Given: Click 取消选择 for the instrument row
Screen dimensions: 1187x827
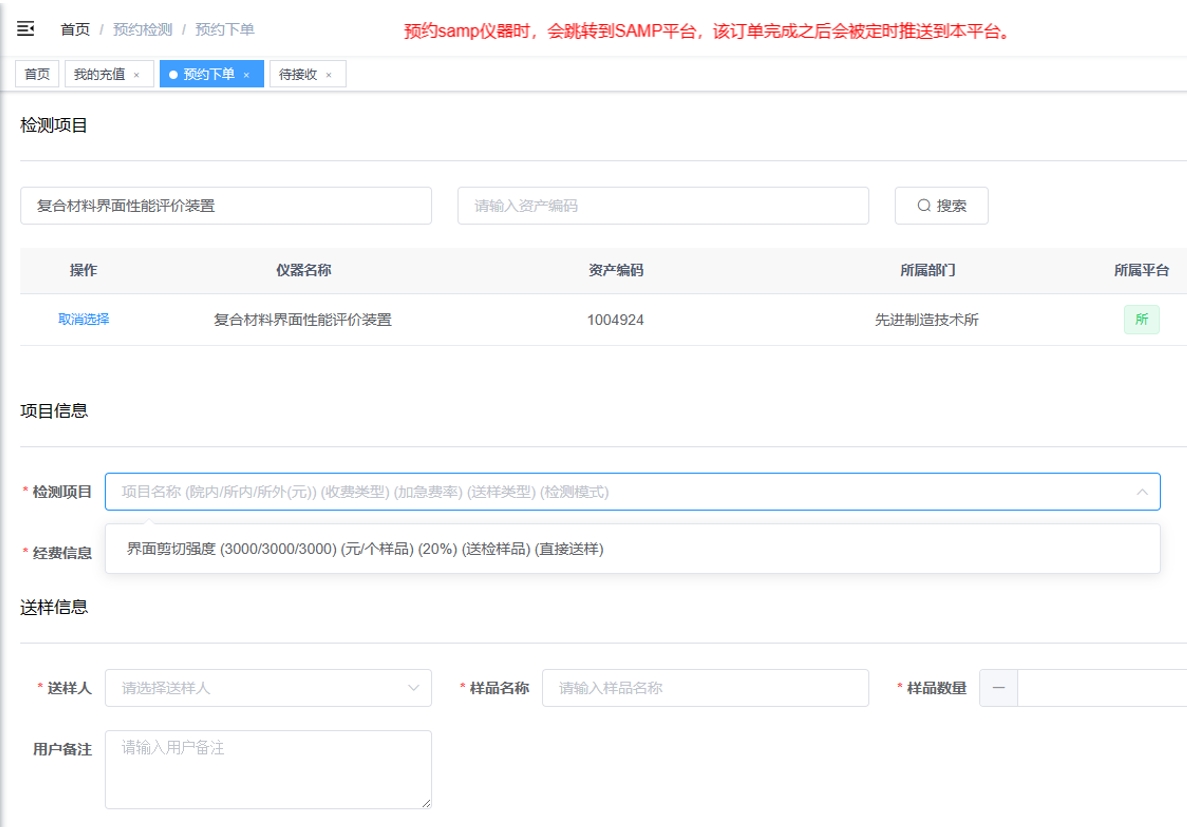Looking at the screenshot, I should point(83,319).
